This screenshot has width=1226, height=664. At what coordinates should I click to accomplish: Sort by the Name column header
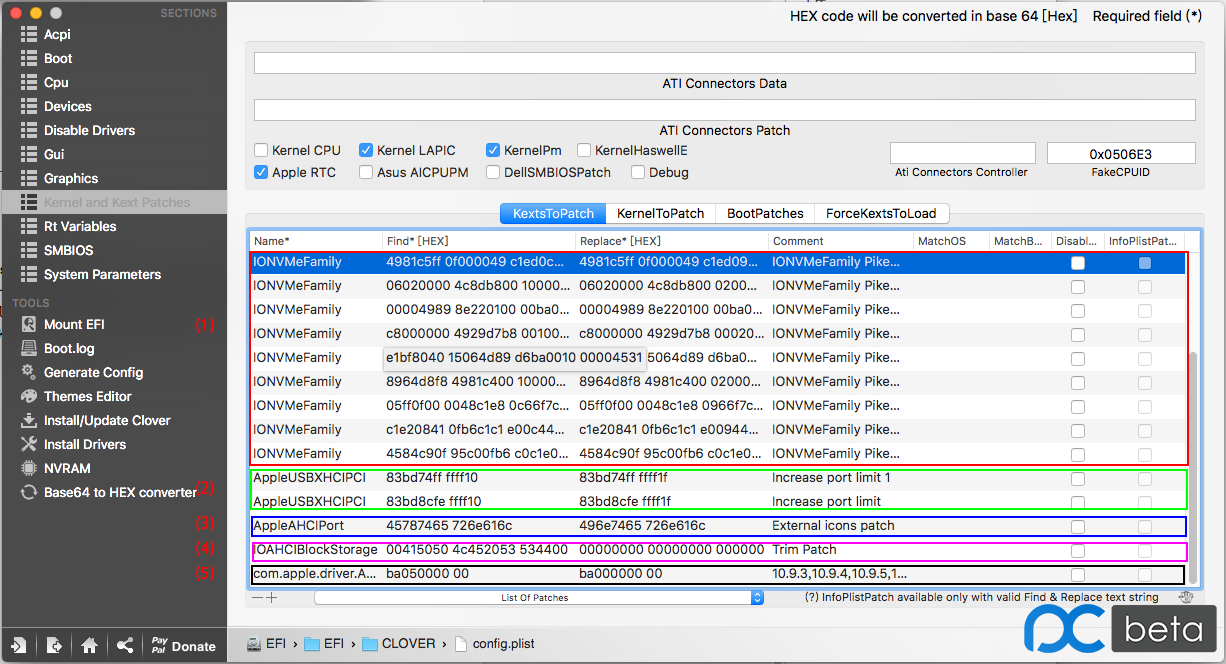[x=315, y=241]
